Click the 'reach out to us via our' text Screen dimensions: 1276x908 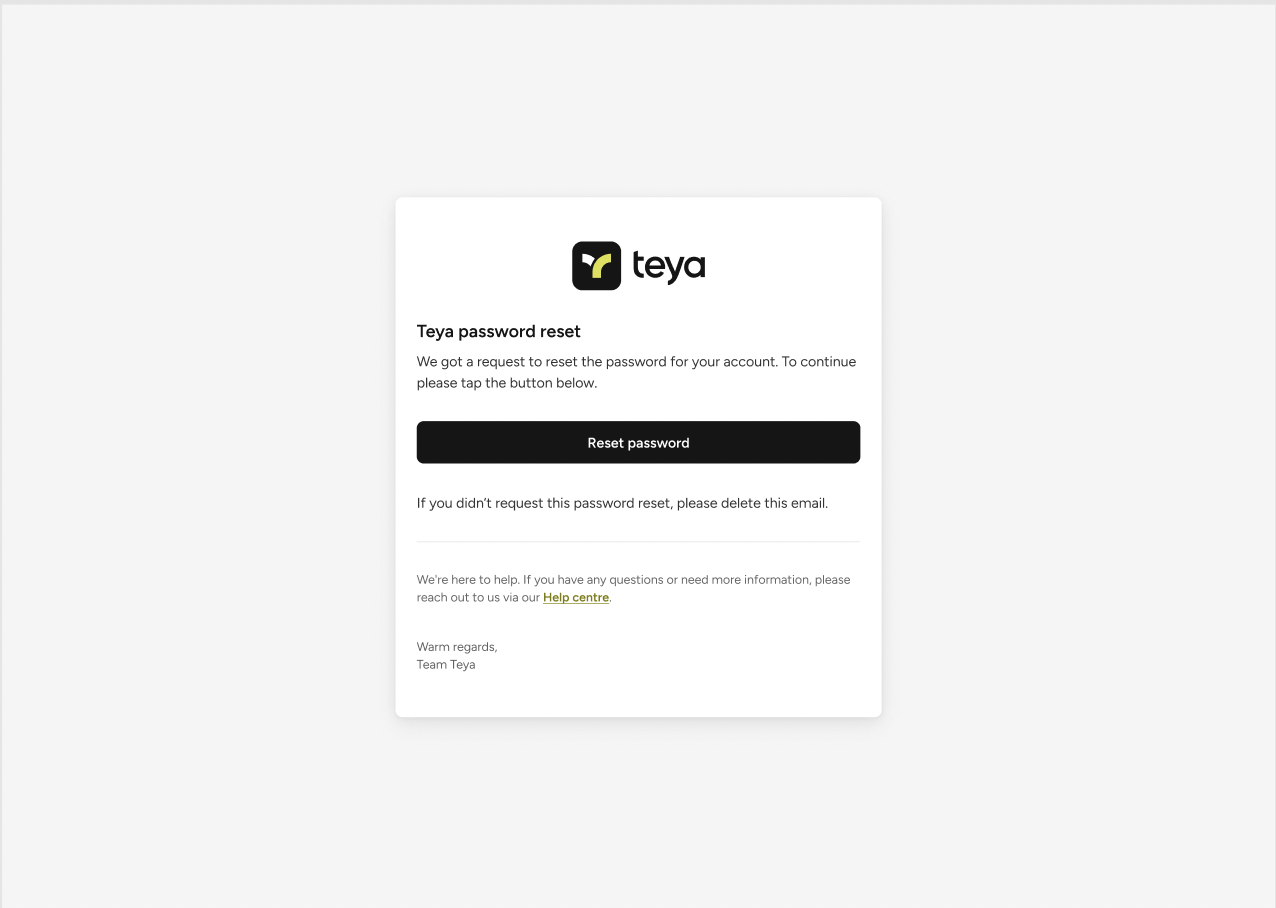tap(478, 597)
